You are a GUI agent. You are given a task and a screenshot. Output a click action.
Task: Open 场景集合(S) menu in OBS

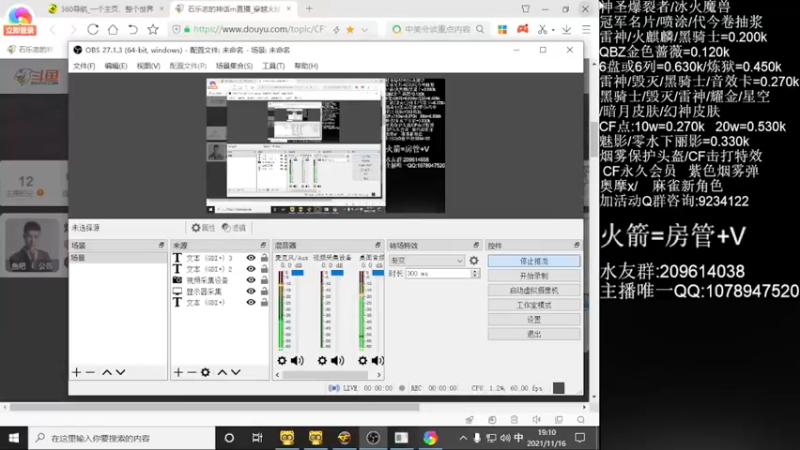tap(234, 66)
